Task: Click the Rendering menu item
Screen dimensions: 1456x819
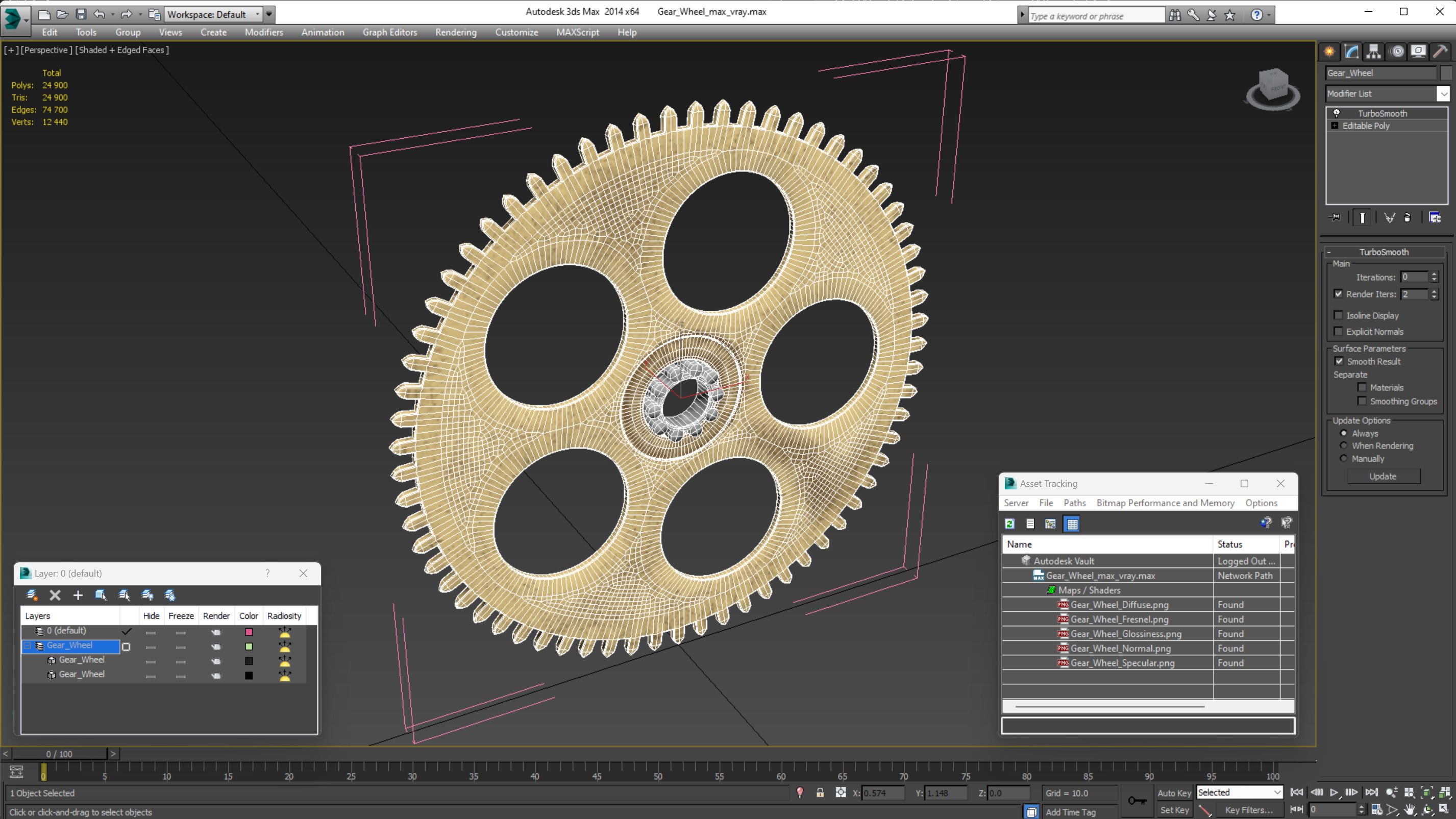Action: (455, 31)
